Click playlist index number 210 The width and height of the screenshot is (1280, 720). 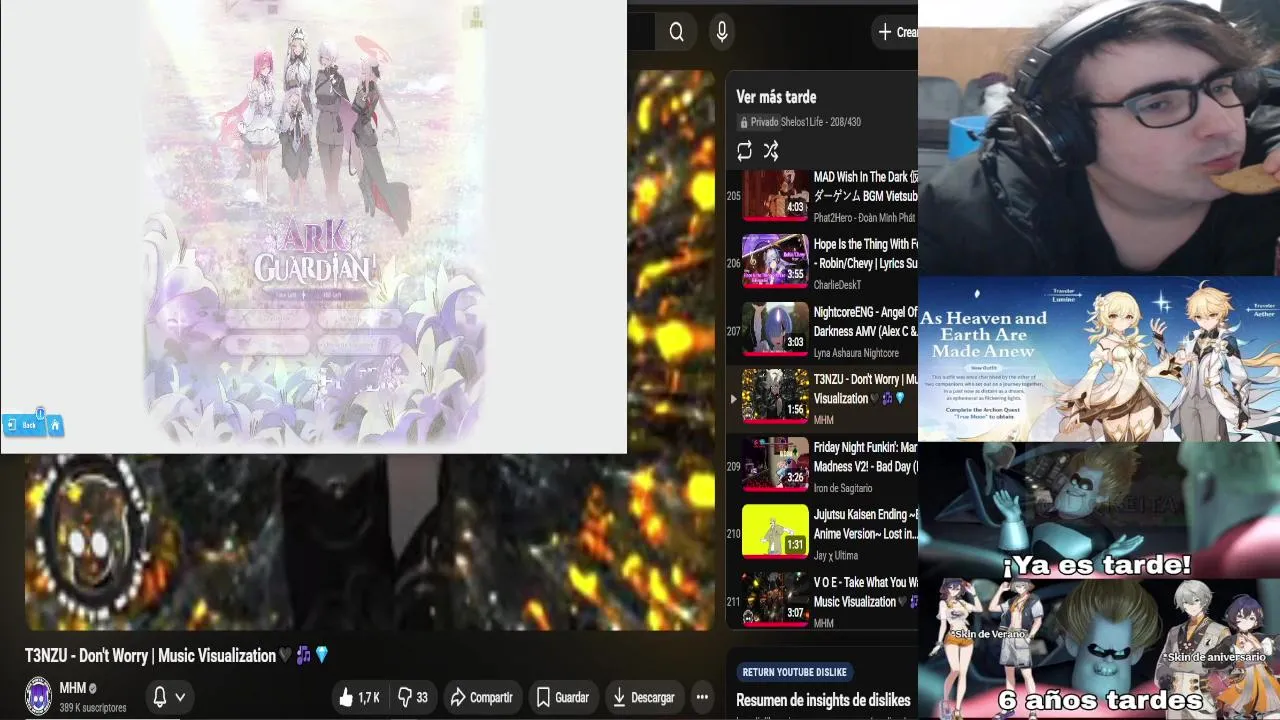pos(734,534)
